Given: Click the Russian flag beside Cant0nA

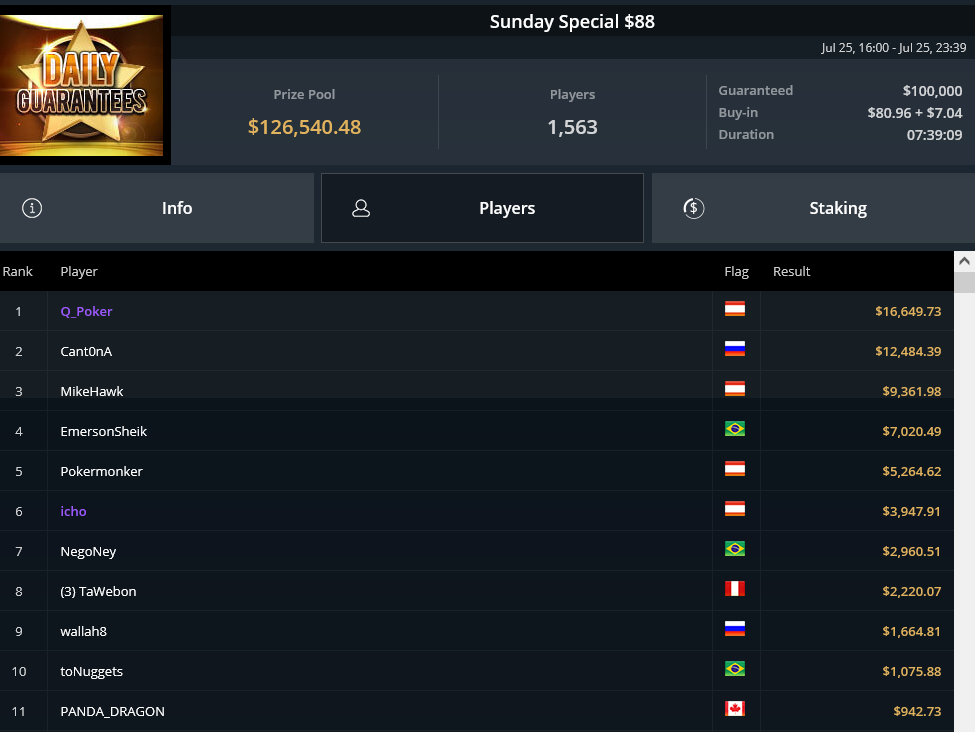Looking at the screenshot, I should (x=734, y=349).
